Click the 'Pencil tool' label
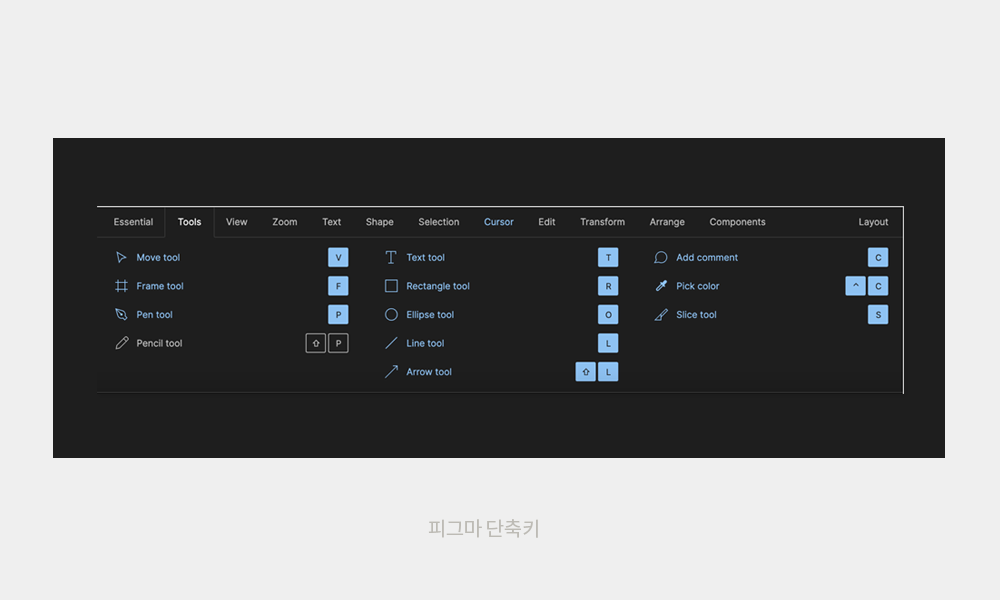This screenshot has width=1000, height=600. (x=159, y=343)
